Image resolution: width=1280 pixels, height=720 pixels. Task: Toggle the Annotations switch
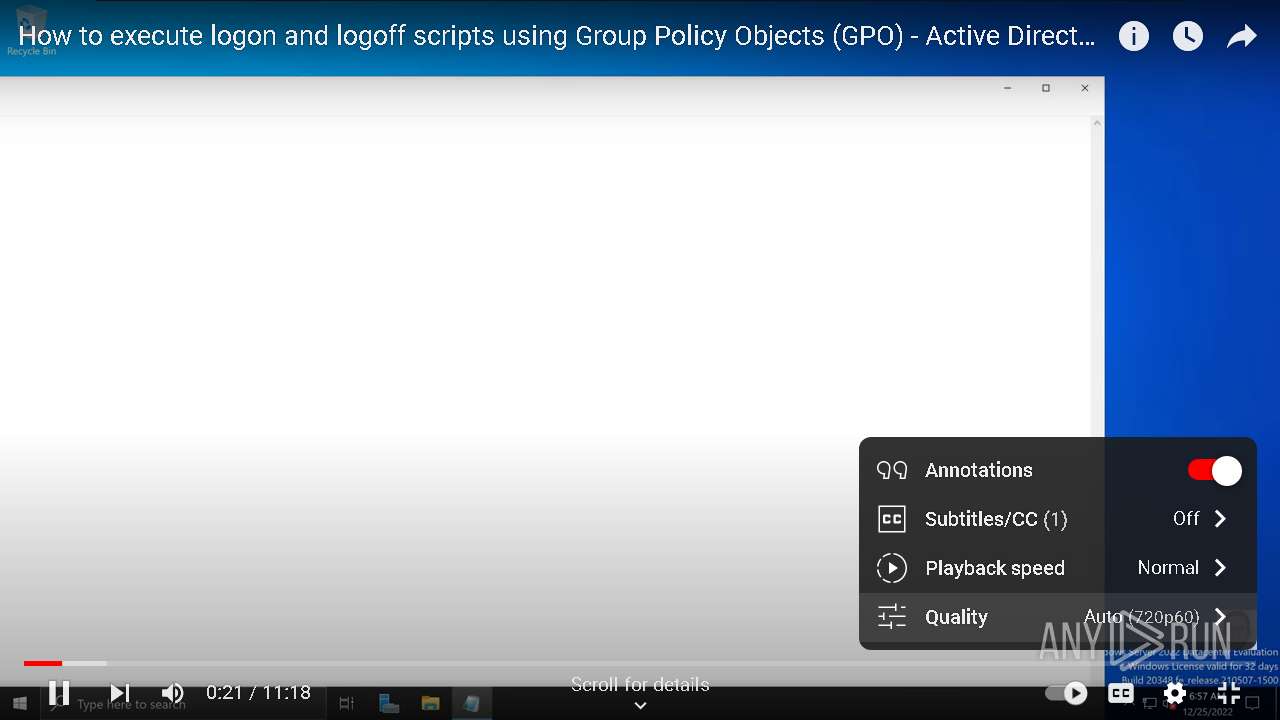point(1214,470)
